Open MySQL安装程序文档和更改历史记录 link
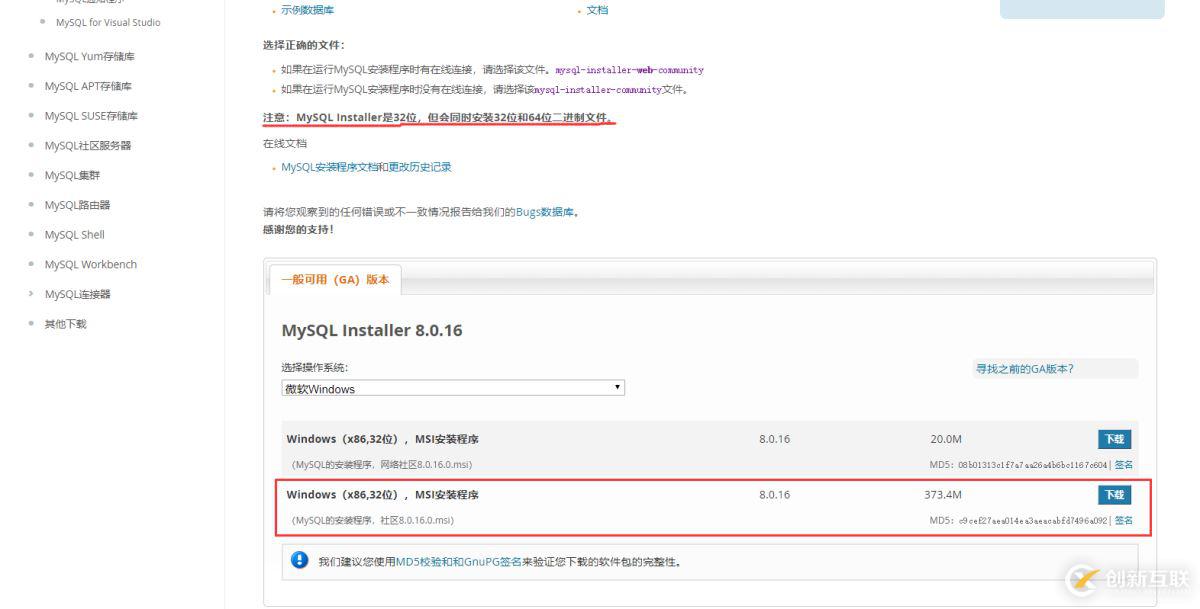Viewport: 1200px width, 609px height. pyautogui.click(x=364, y=167)
